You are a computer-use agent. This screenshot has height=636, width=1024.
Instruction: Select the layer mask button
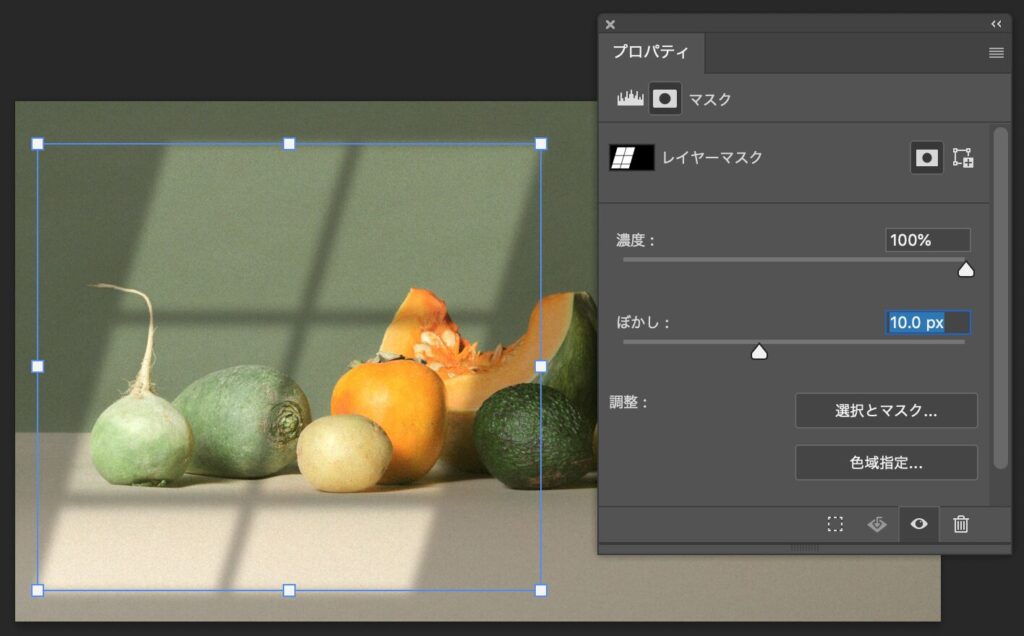(927, 157)
